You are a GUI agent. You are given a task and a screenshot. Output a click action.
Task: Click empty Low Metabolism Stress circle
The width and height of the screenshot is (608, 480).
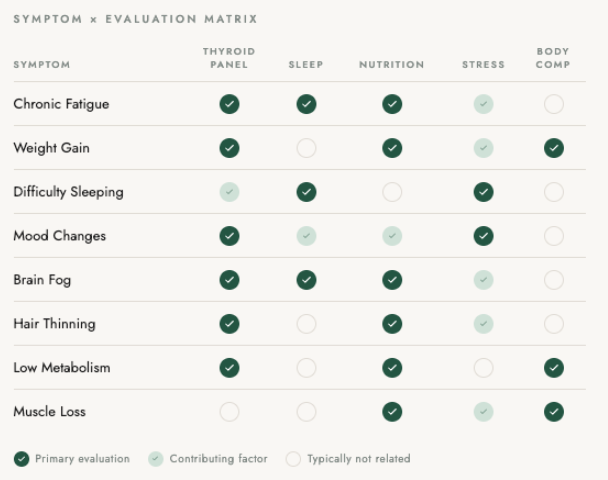(483, 368)
